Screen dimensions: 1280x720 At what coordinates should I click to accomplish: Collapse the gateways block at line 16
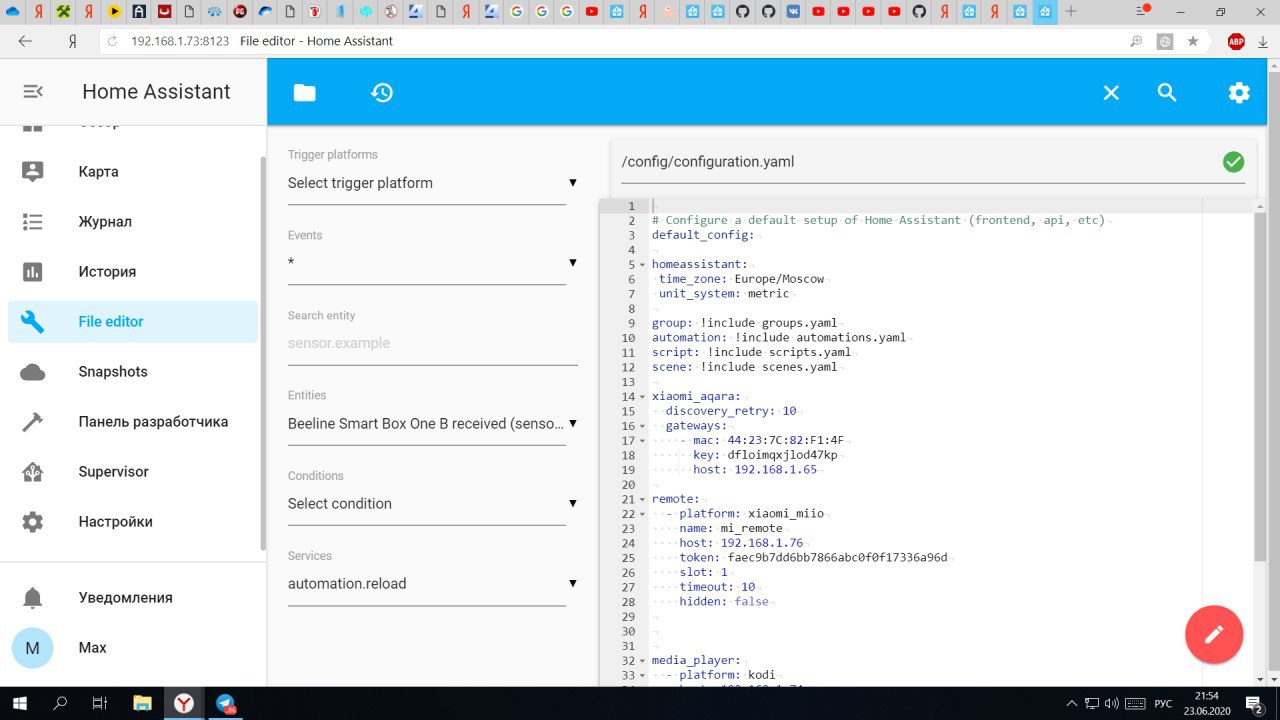point(642,426)
